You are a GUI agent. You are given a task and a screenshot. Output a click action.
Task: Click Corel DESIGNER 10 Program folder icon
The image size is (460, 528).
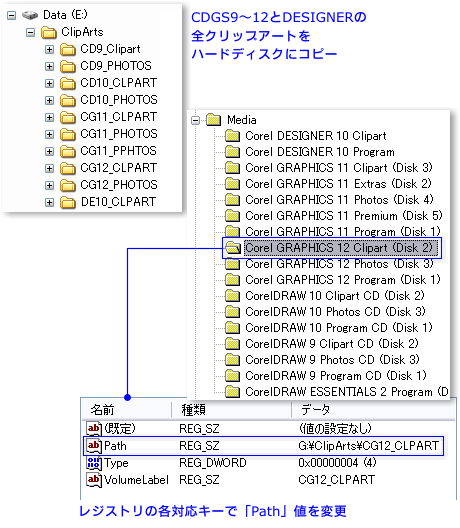tap(232, 152)
